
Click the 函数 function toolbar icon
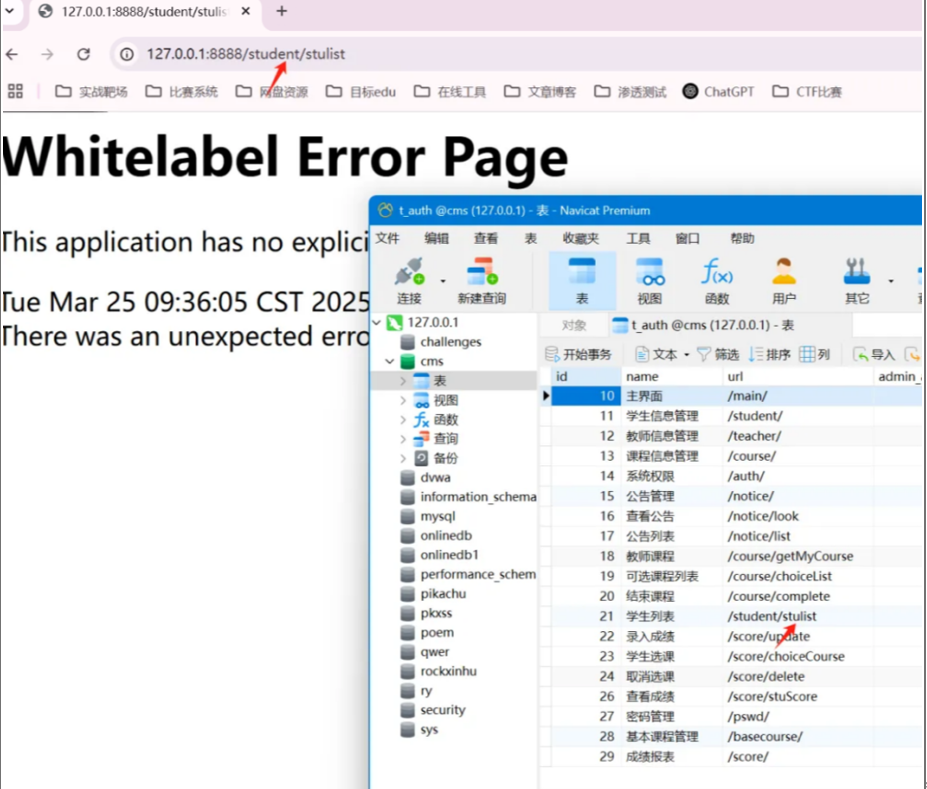tap(717, 273)
